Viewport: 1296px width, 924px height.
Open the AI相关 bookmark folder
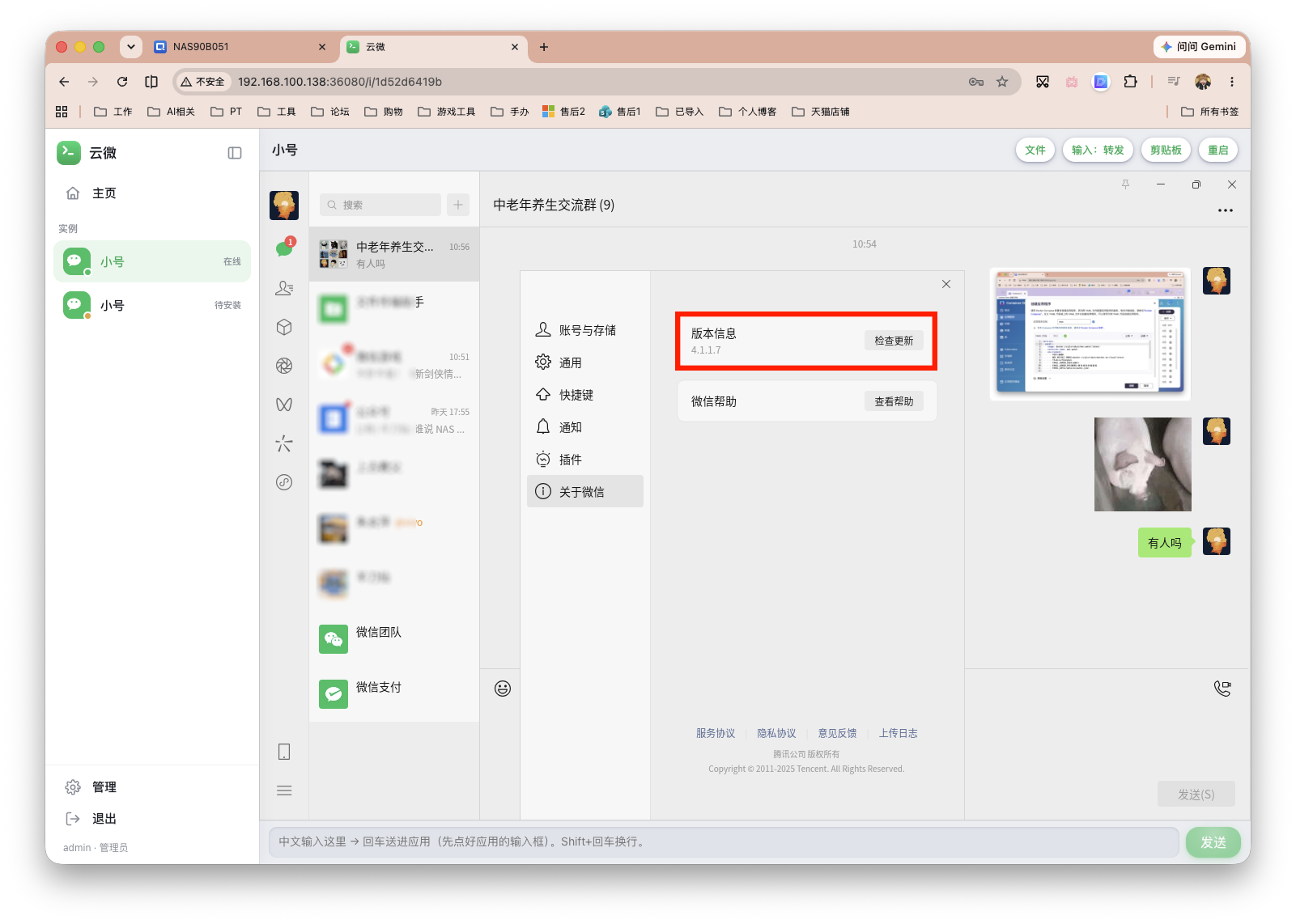(x=172, y=112)
